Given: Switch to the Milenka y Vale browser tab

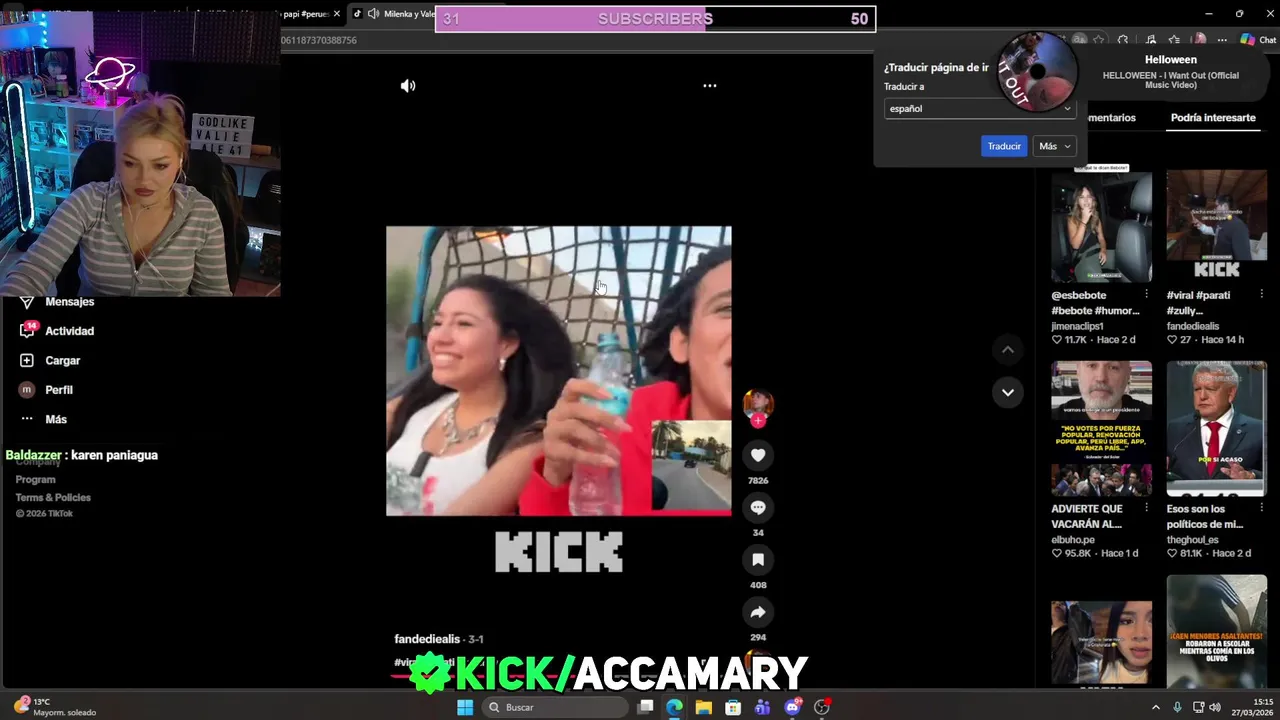Looking at the screenshot, I should [x=398, y=14].
